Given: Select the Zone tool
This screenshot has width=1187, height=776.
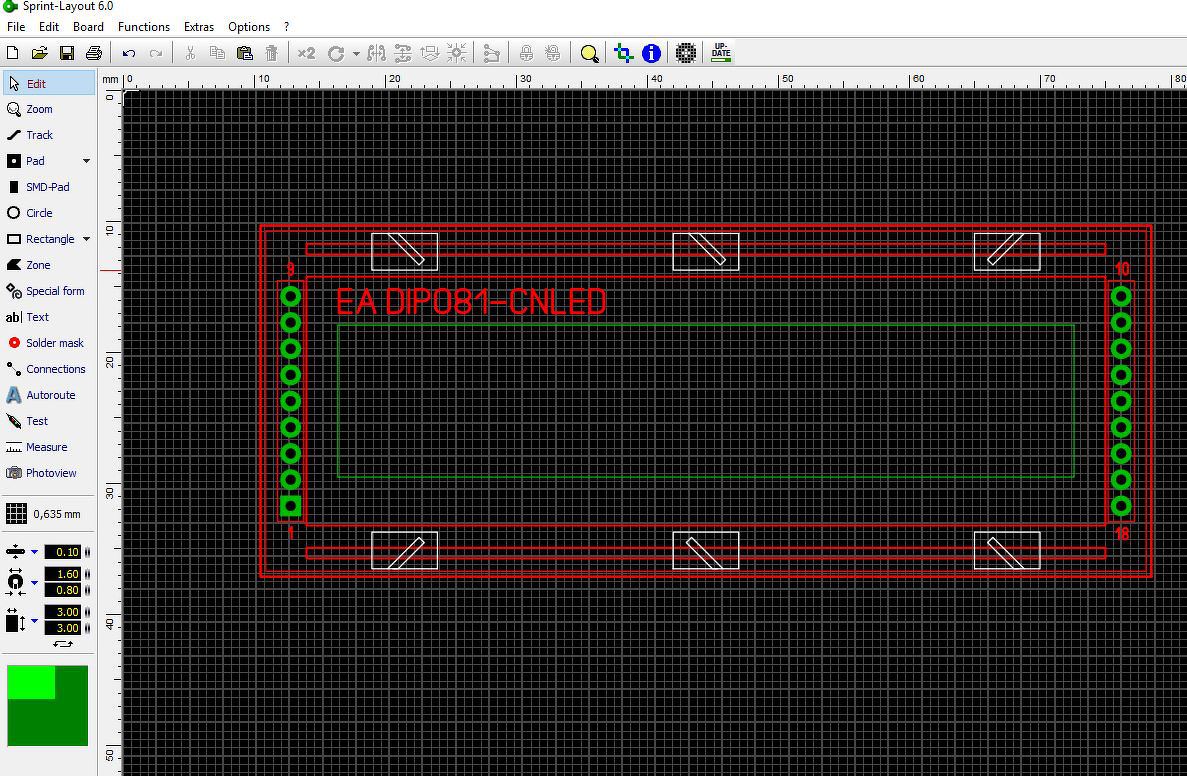Looking at the screenshot, I should pos(48,265).
